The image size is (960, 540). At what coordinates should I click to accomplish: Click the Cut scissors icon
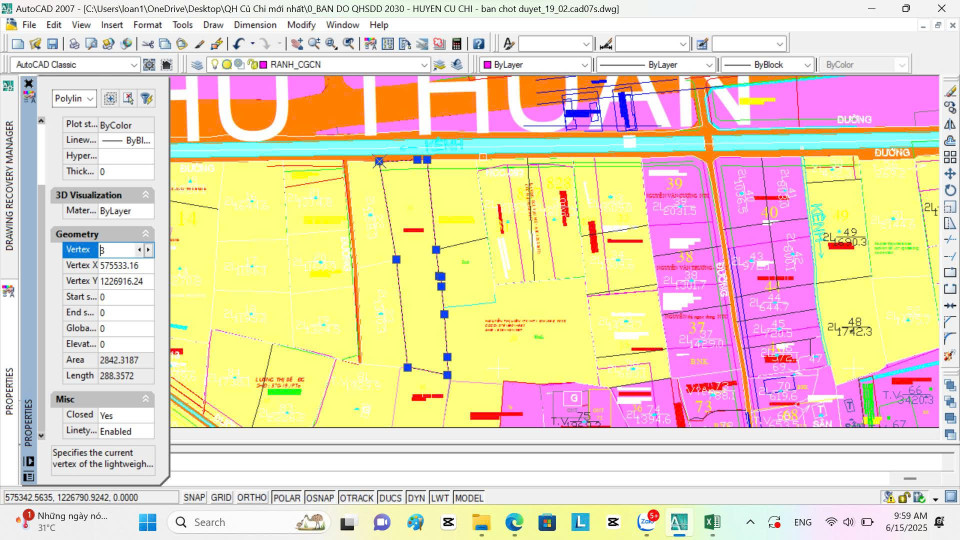click(x=148, y=44)
